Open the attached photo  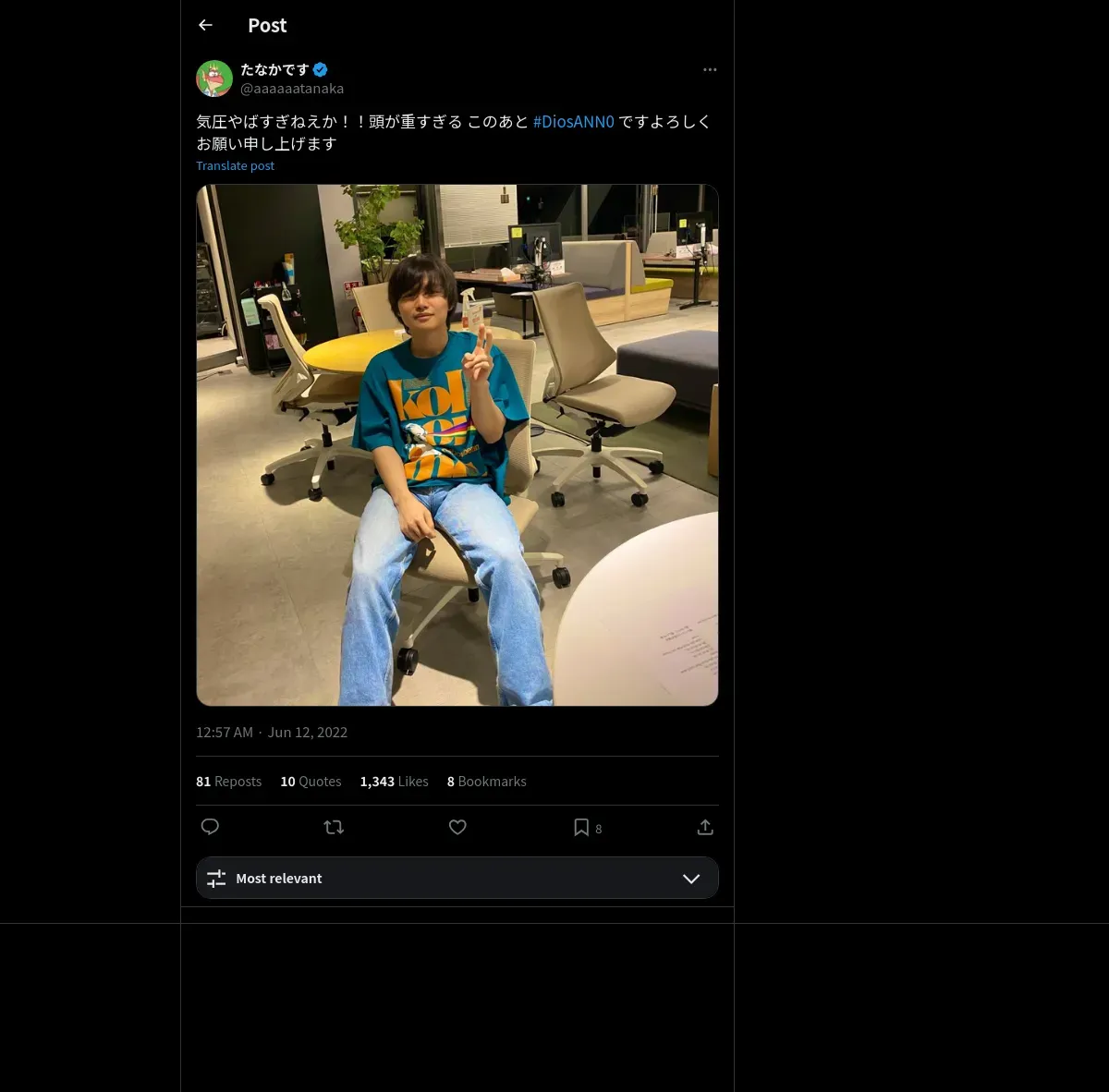(457, 445)
